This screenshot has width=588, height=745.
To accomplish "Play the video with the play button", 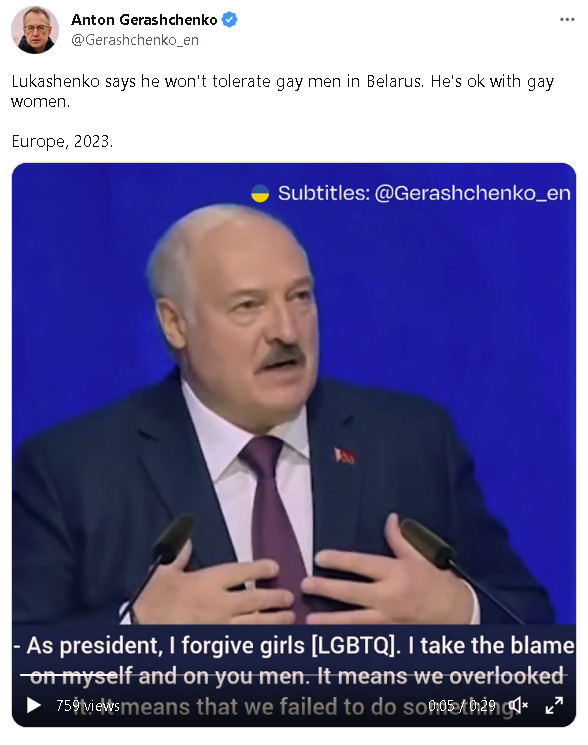I will pyautogui.click(x=33, y=706).
